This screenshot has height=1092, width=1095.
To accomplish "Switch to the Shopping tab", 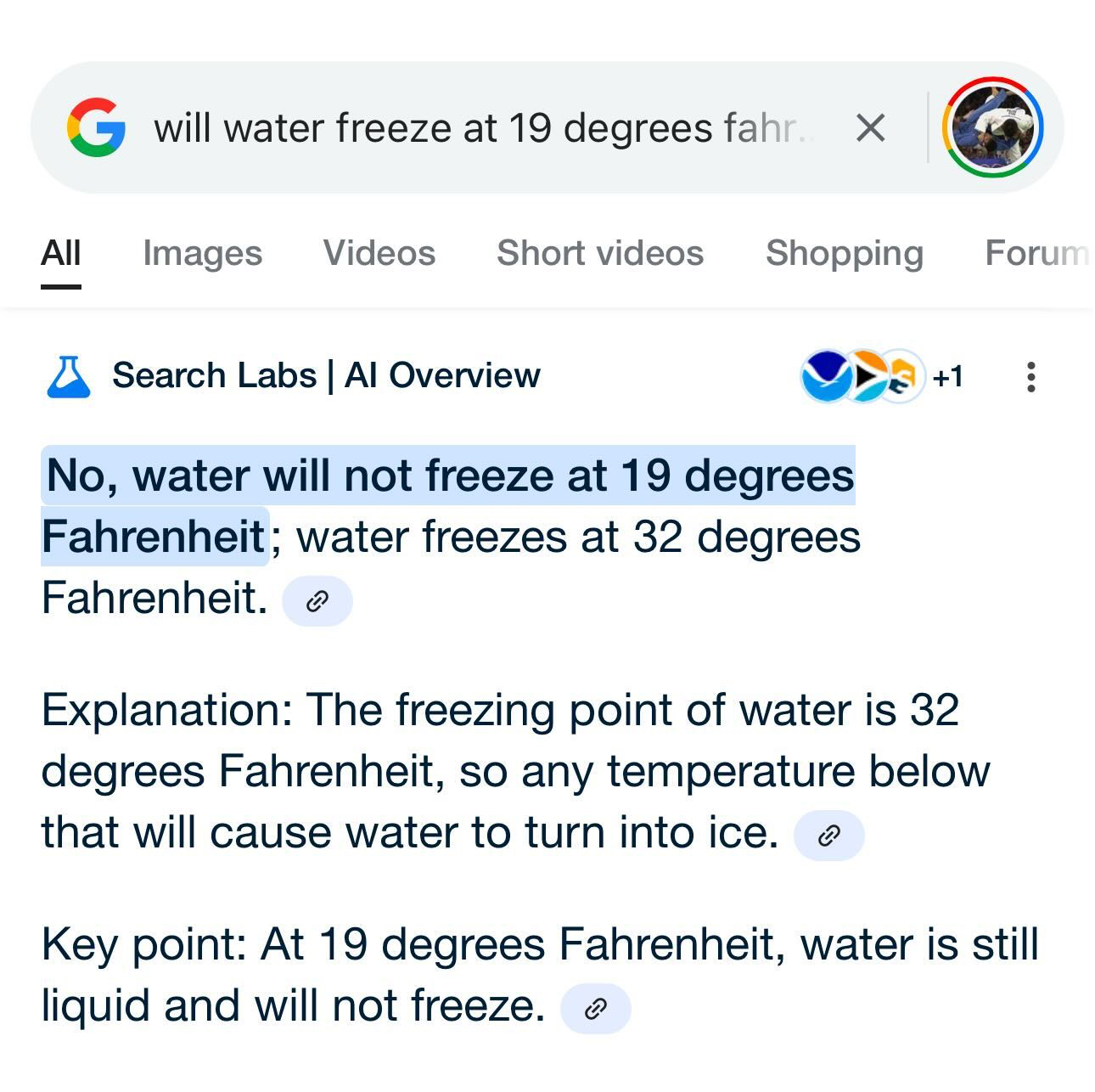I will (x=845, y=253).
